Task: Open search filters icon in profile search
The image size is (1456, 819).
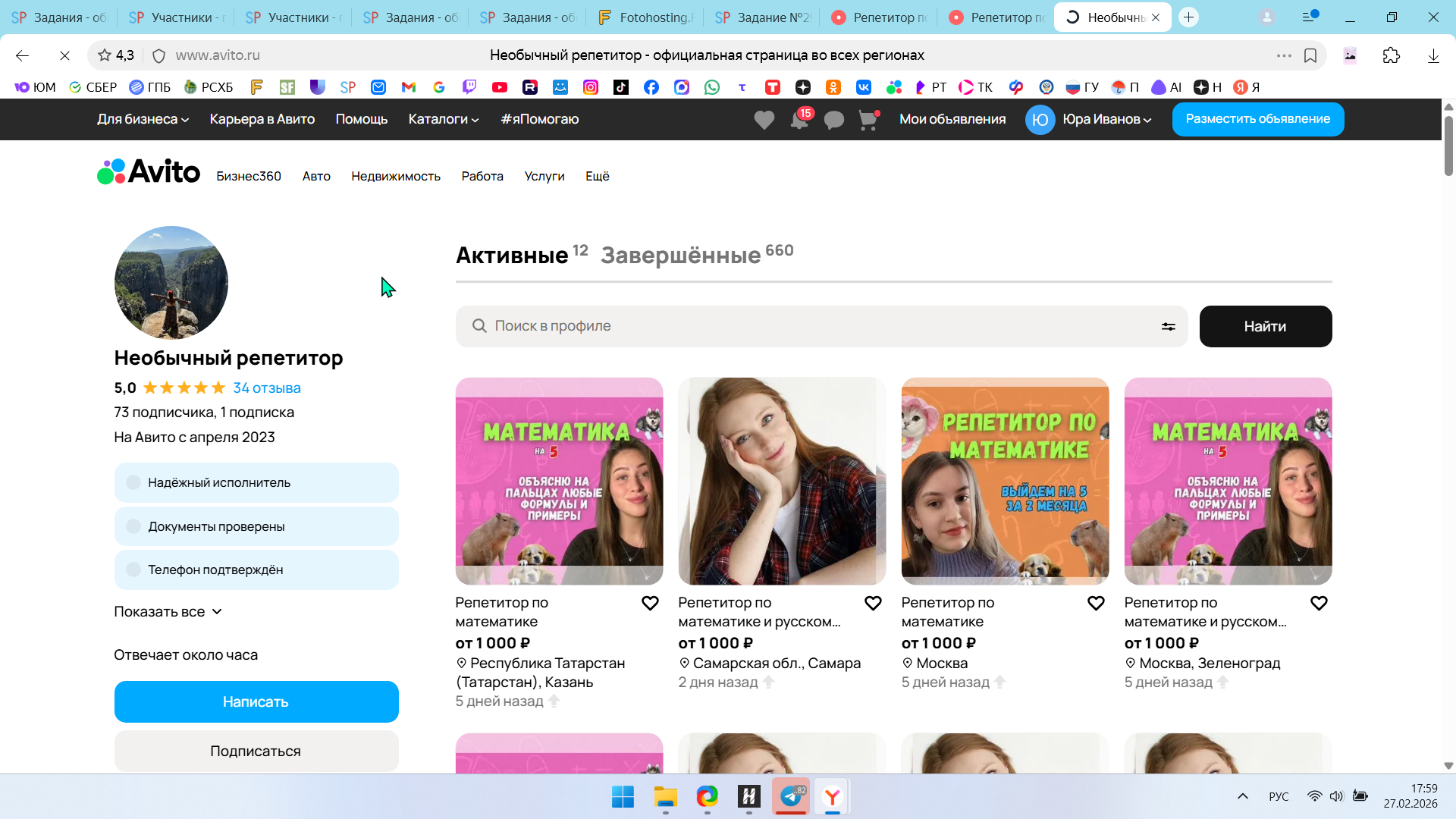Action: click(x=1168, y=326)
